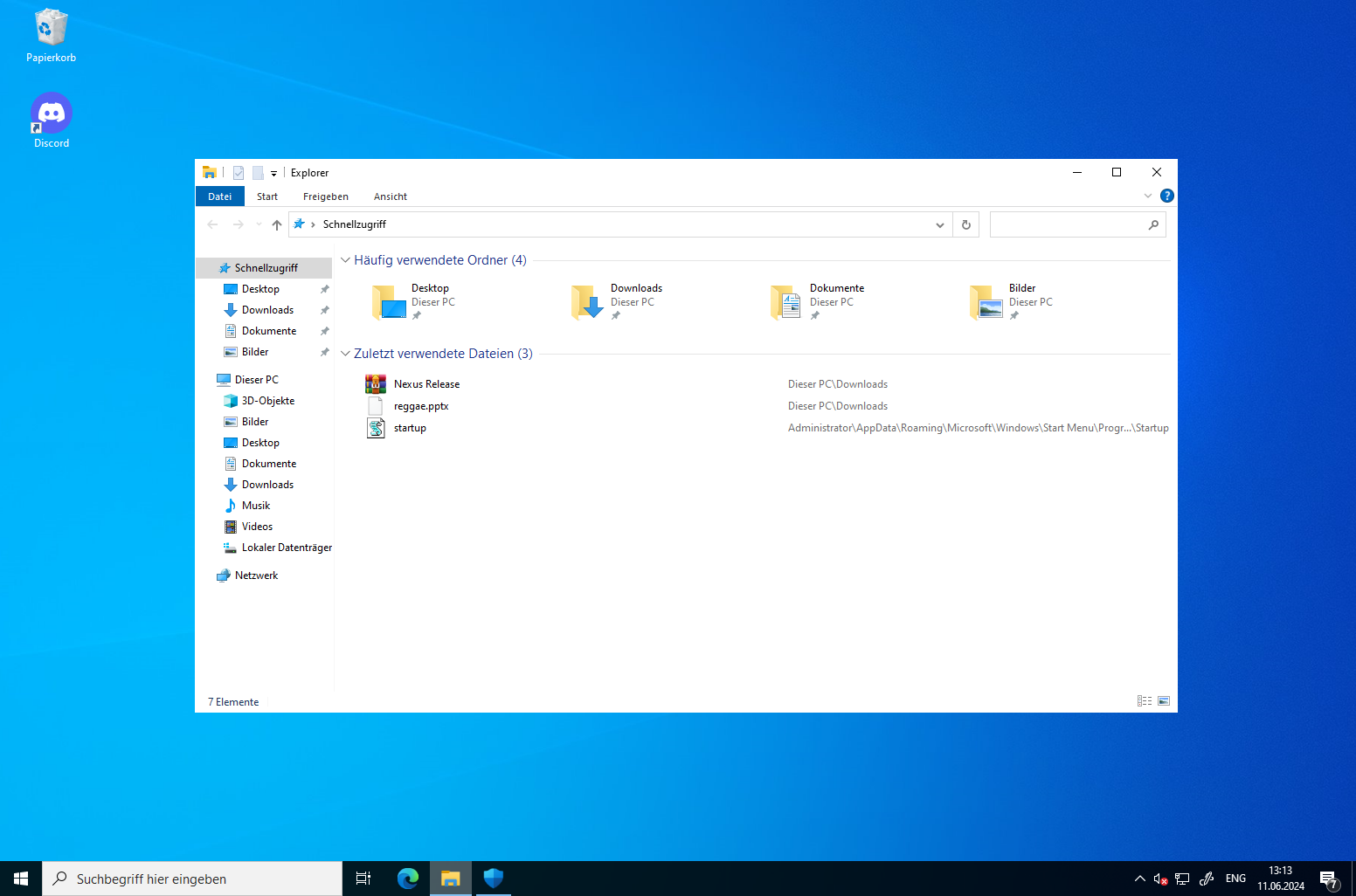The width and height of the screenshot is (1356, 896).
Task: Open the ENG language indicator
Action: pos(1235,879)
